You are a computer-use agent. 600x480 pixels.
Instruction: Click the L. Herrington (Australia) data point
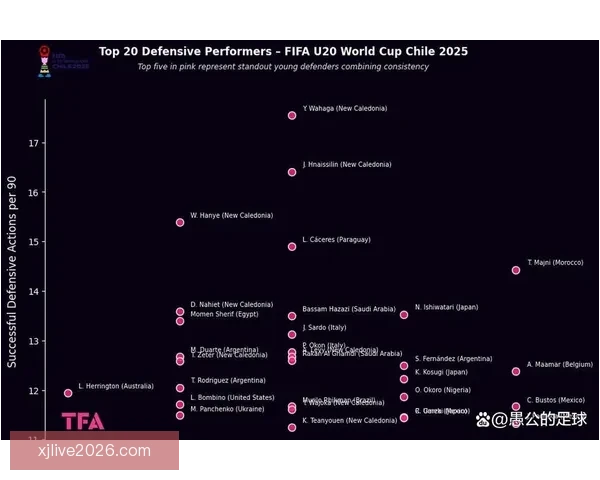click(68, 393)
